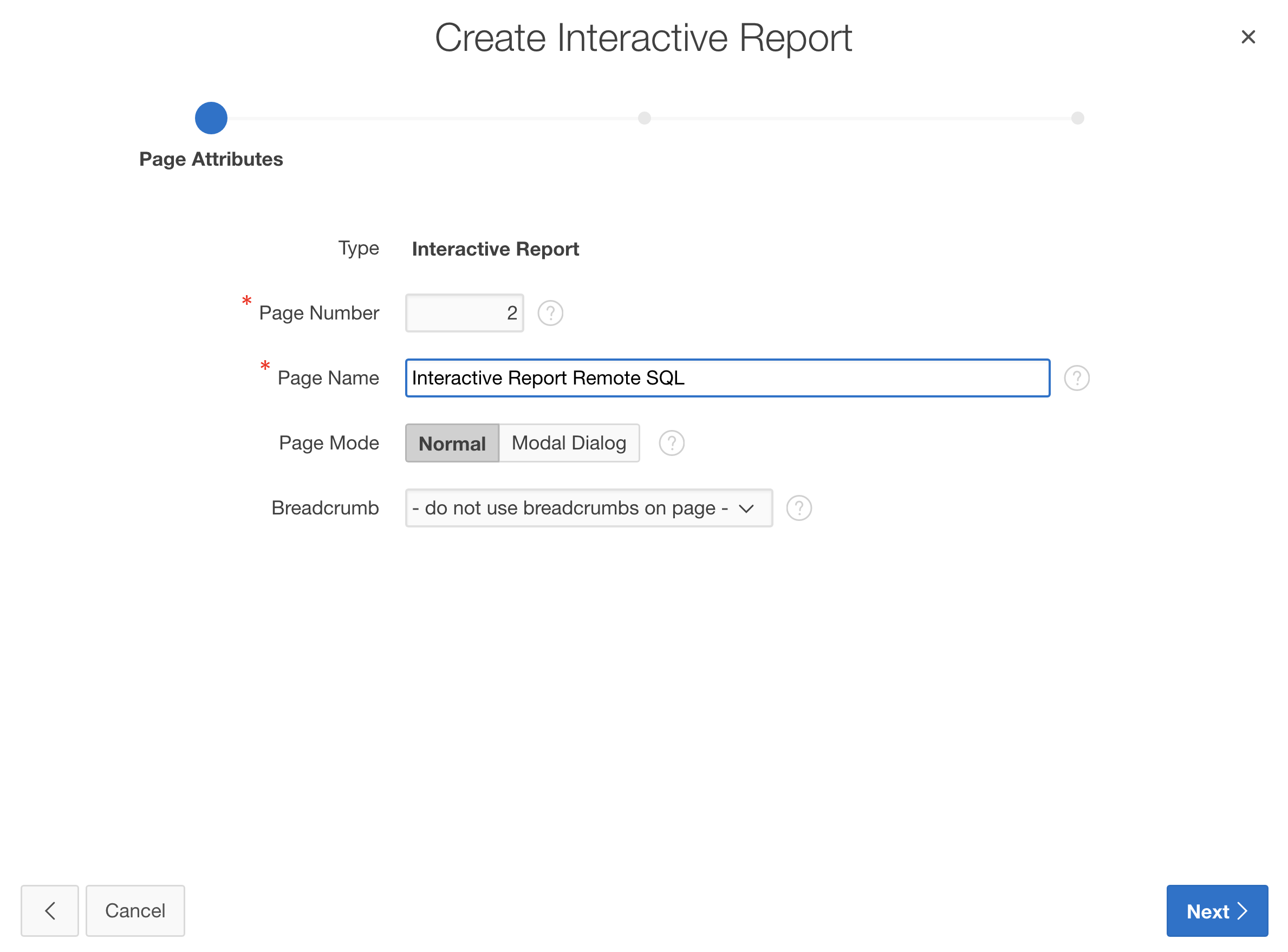Image resolution: width=1288 pixels, height=952 pixels.
Task: Click into the Page Number field
Action: [464, 313]
